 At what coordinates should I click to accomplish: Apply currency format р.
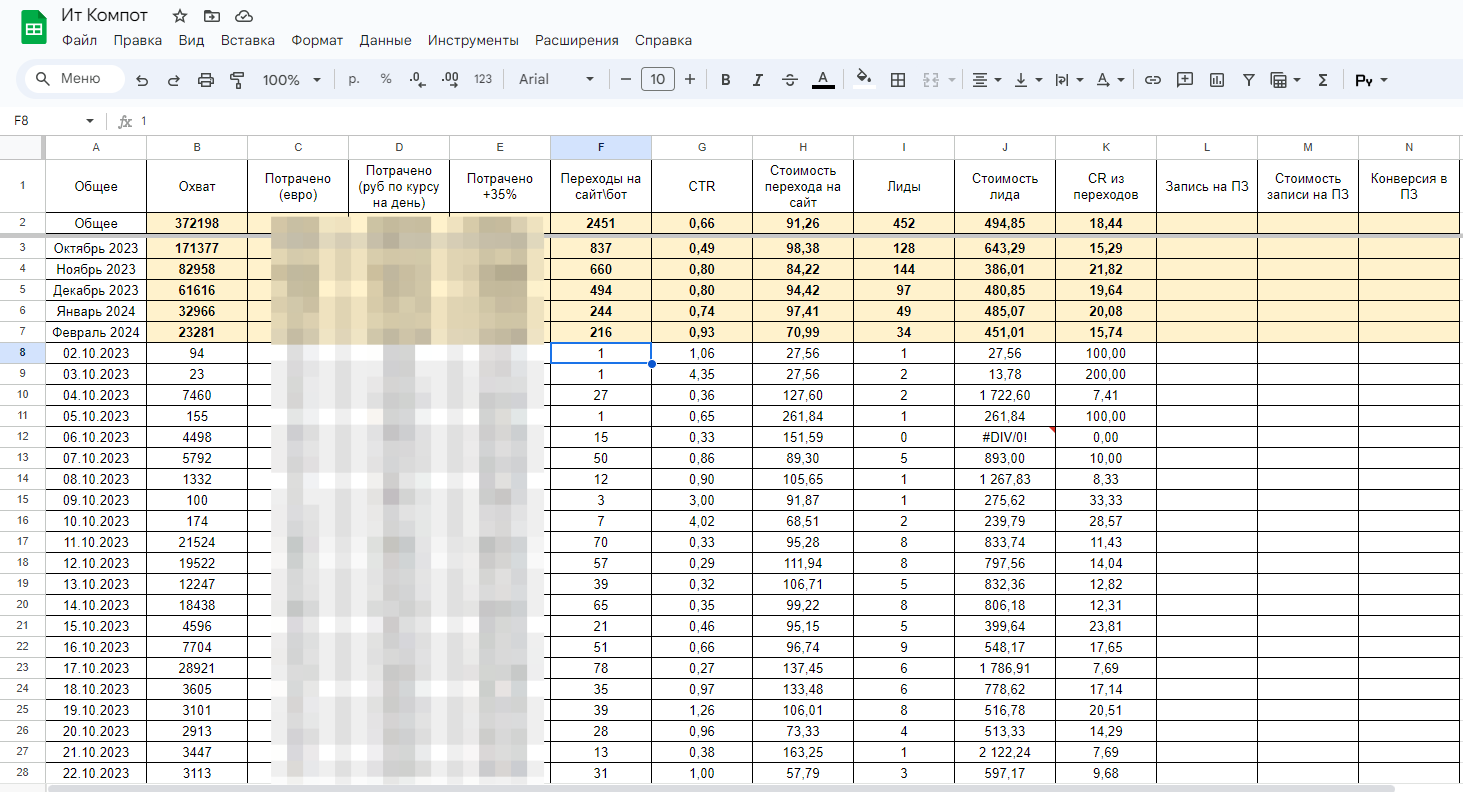tap(354, 80)
